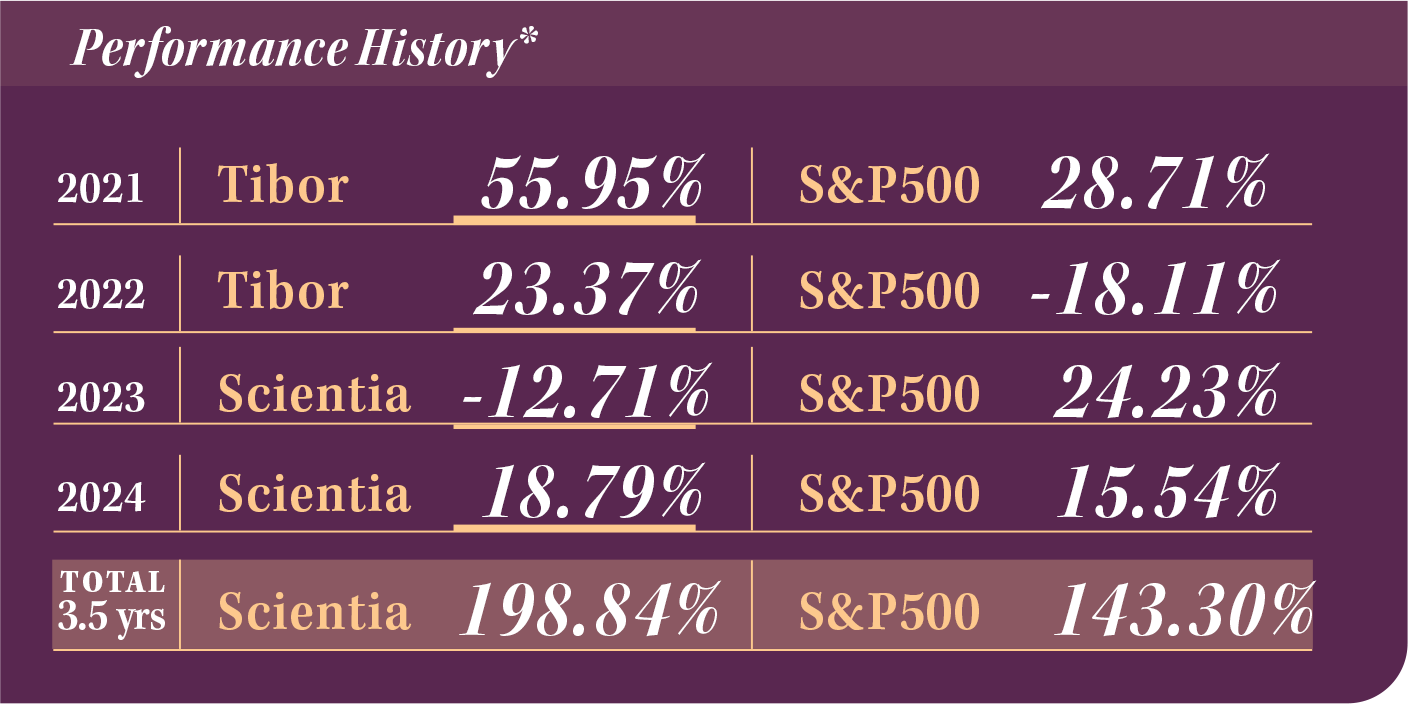Click the TOTAL 3.5 yrs label
This screenshot has height=704, width=1408.
click(x=112, y=601)
